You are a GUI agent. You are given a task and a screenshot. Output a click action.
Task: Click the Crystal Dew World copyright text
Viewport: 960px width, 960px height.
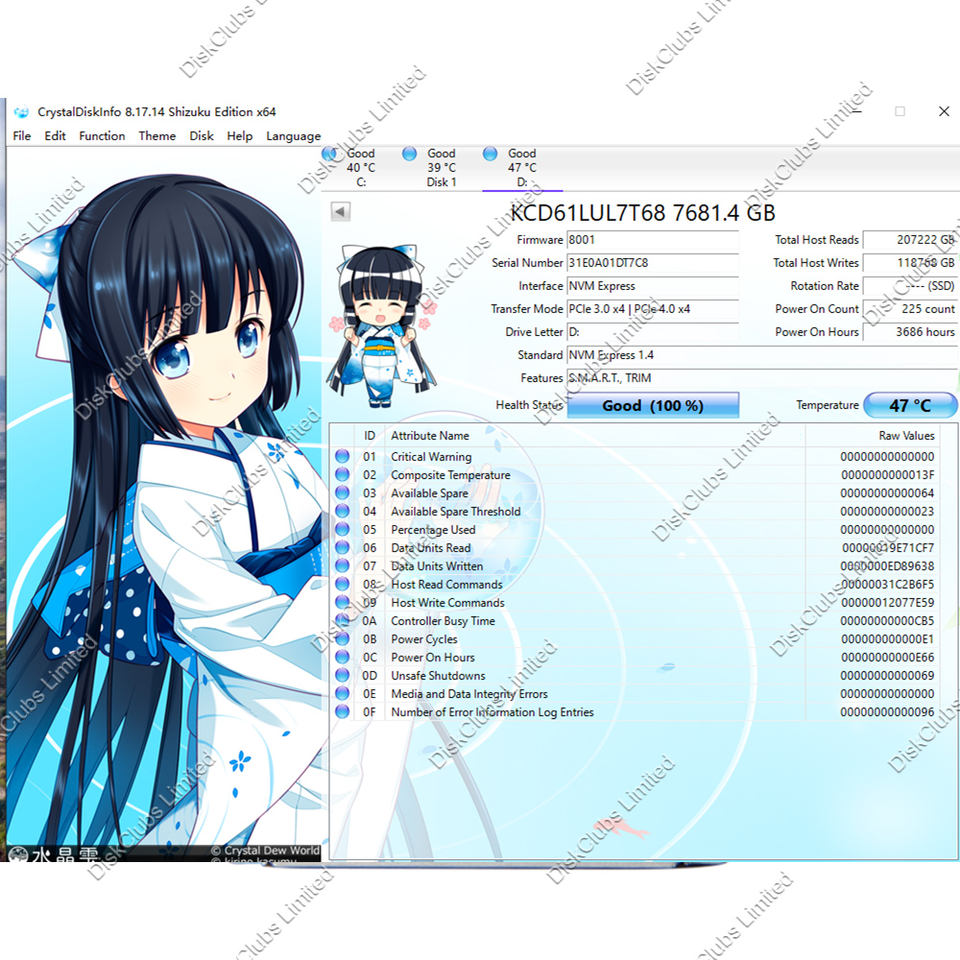(265, 850)
